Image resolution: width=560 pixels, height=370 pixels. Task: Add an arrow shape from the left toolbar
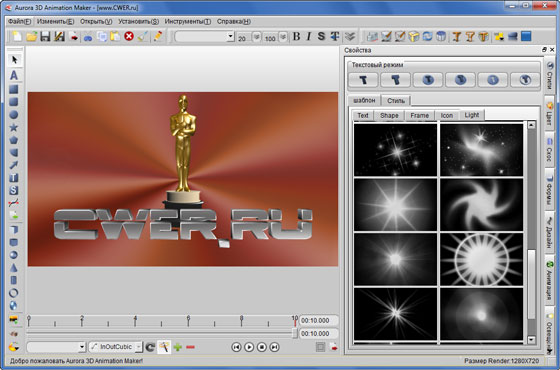pyautogui.click(x=14, y=165)
